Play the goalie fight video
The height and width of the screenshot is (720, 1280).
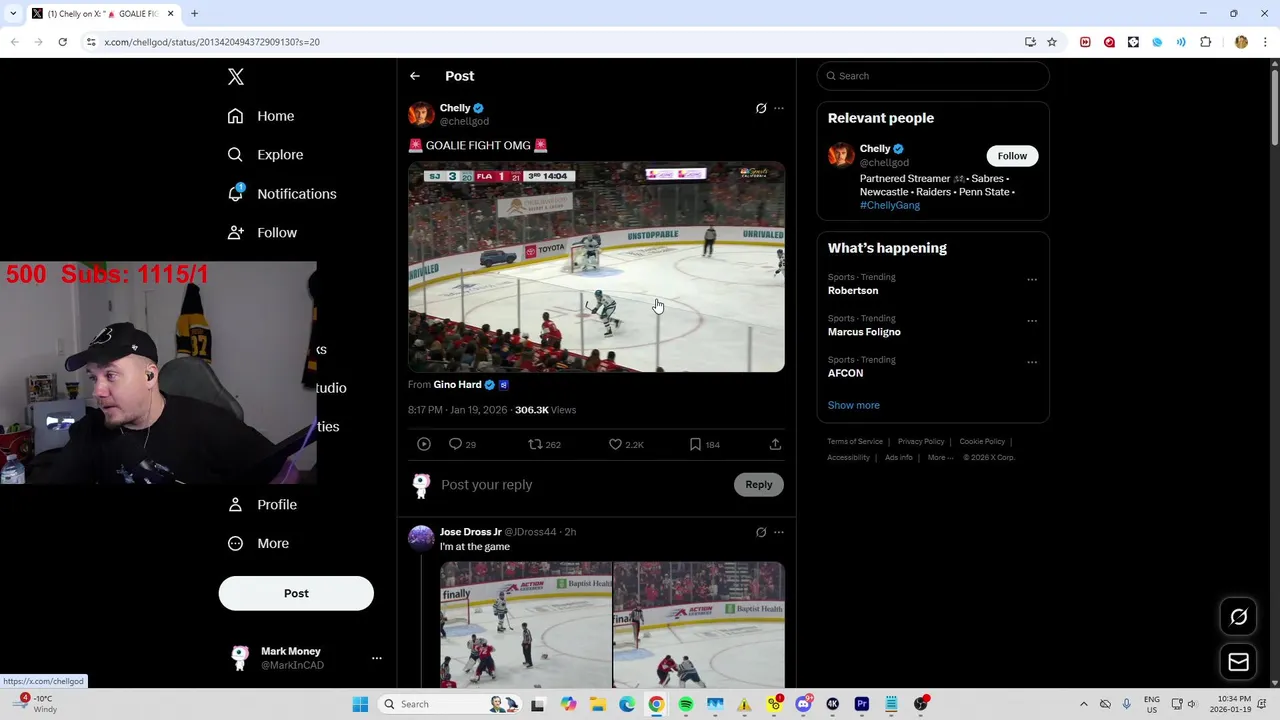596,267
